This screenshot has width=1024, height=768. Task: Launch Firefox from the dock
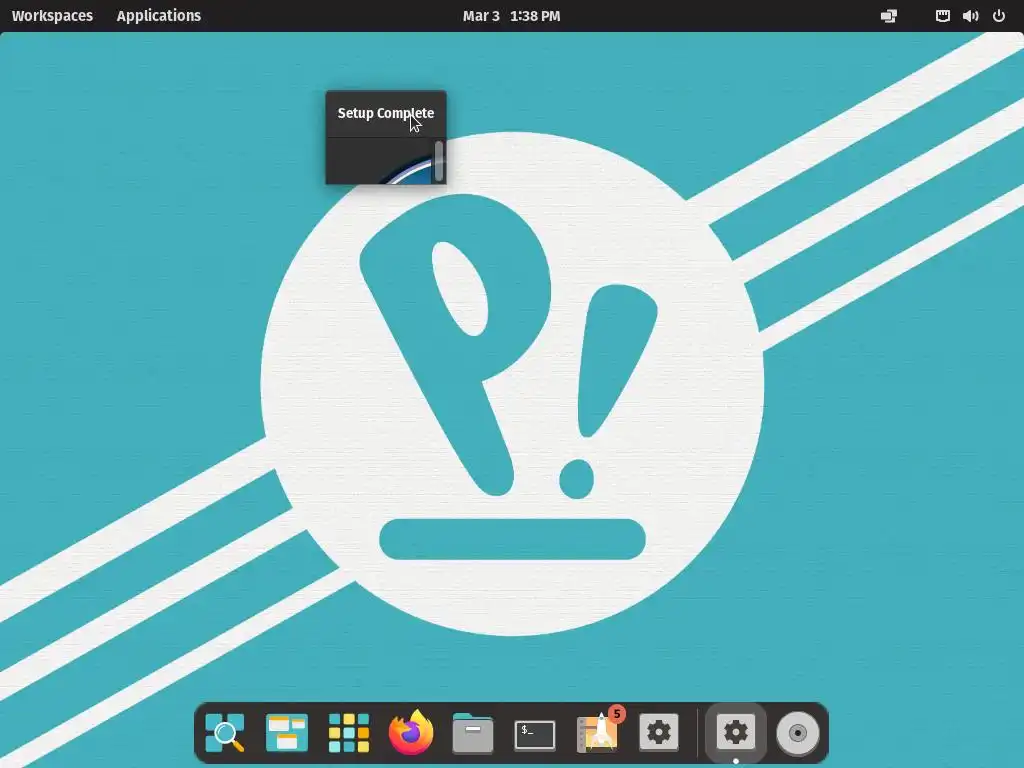pos(411,733)
